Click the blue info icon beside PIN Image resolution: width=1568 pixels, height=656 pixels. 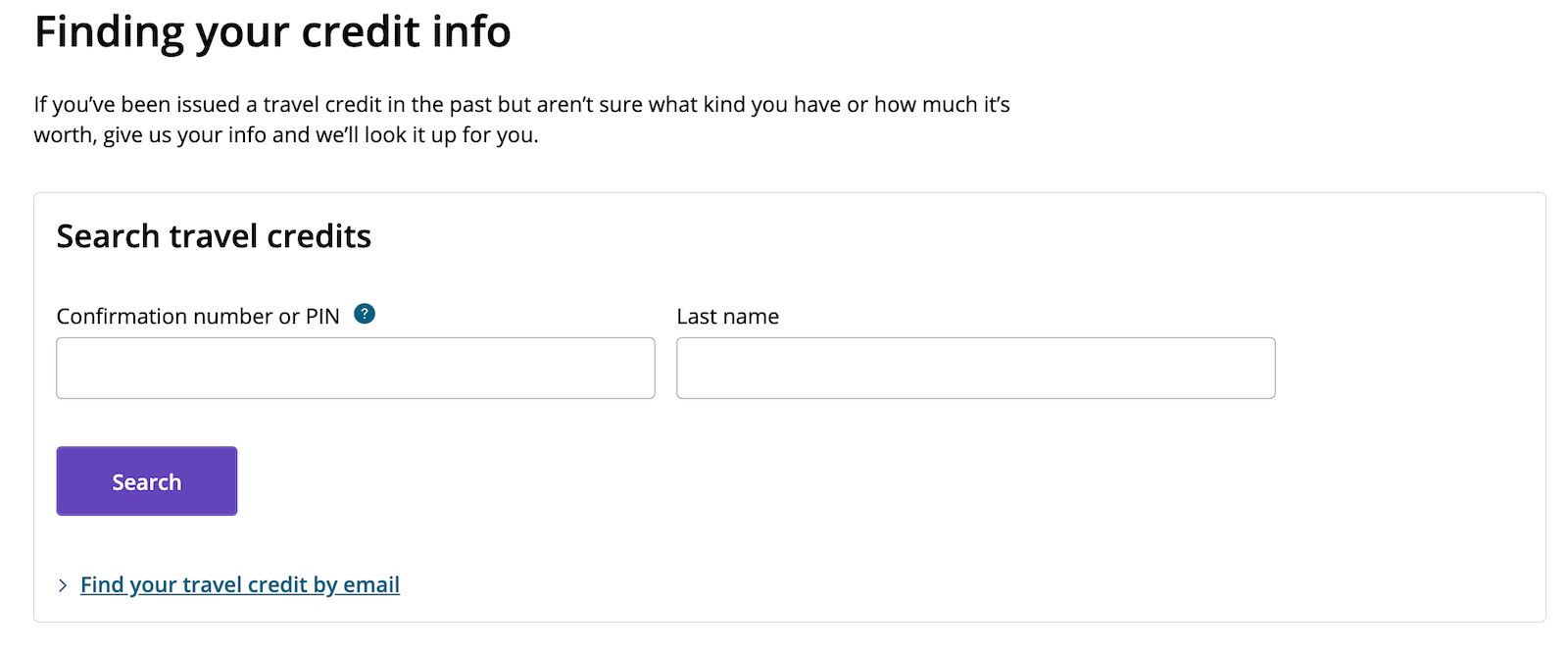pos(365,314)
